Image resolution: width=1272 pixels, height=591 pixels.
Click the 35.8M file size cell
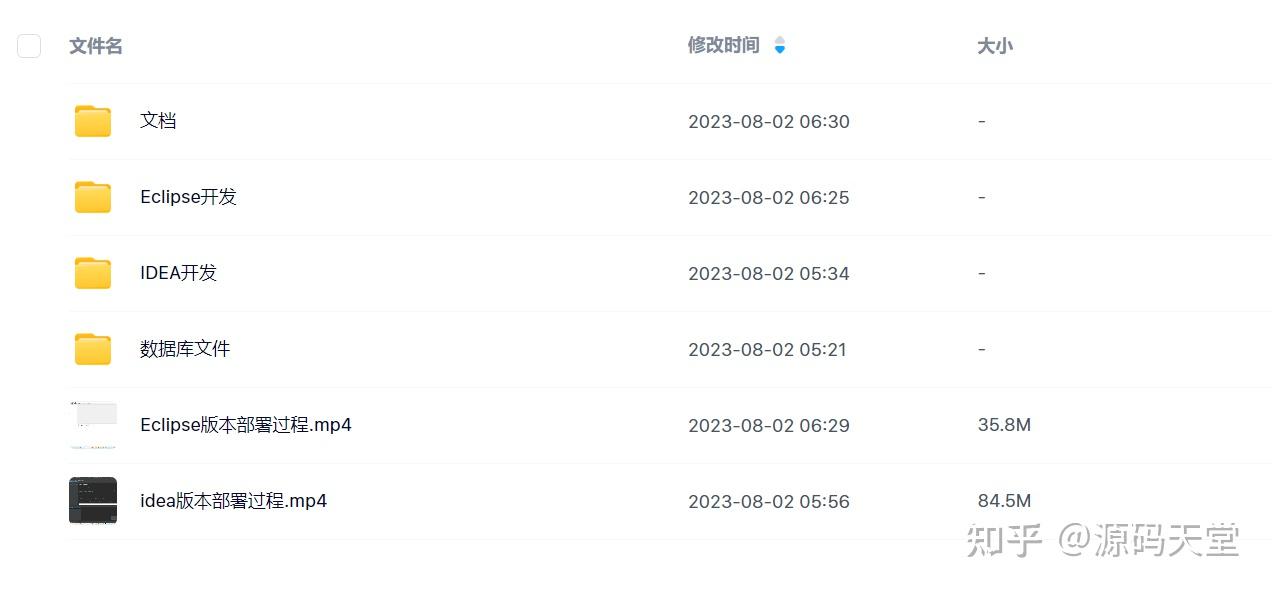[x=1004, y=425]
